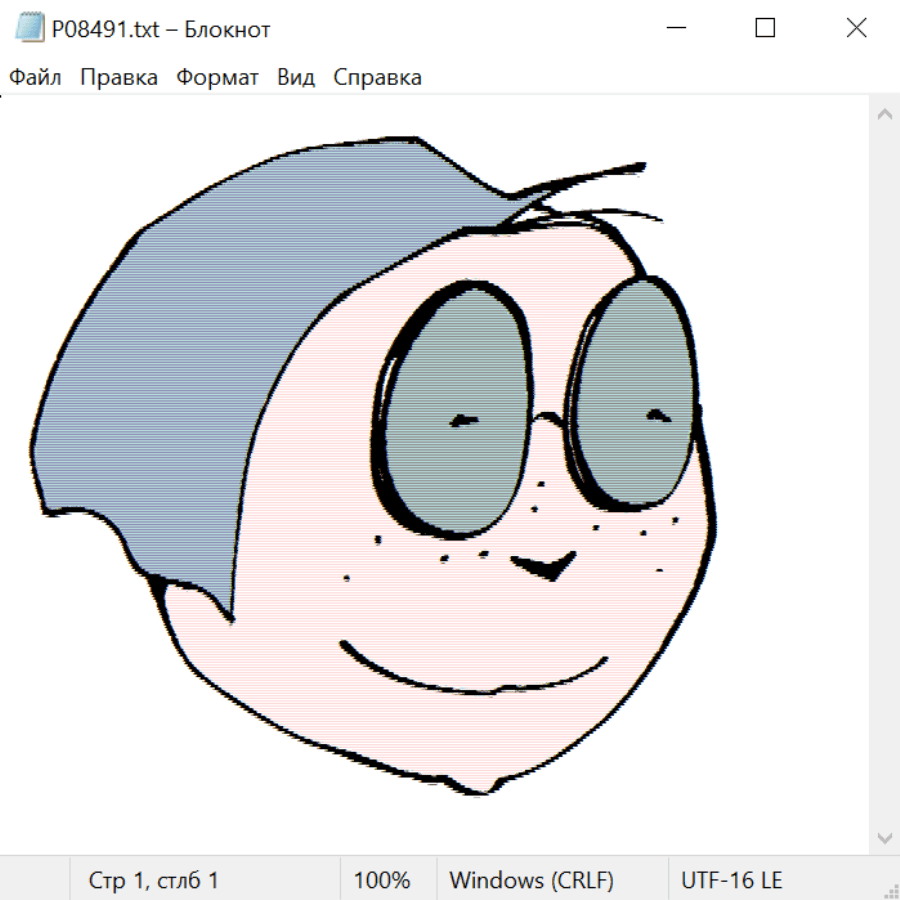Close the P08491.txt Notepad window
The height and width of the screenshot is (900, 900).
pyautogui.click(x=856, y=29)
